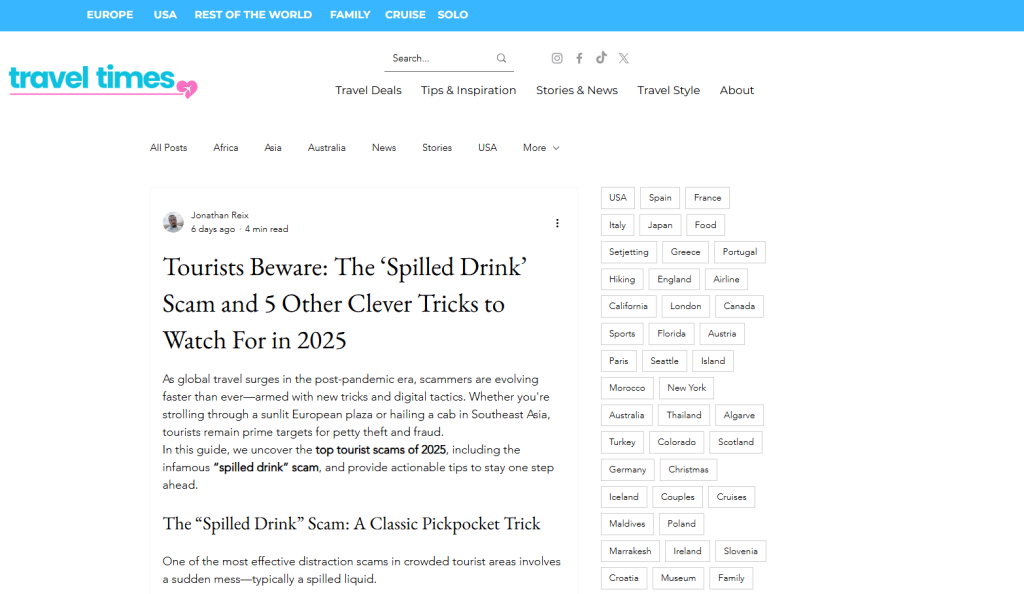Click the three-dot post options icon
The height and width of the screenshot is (594, 1024).
[x=557, y=223]
